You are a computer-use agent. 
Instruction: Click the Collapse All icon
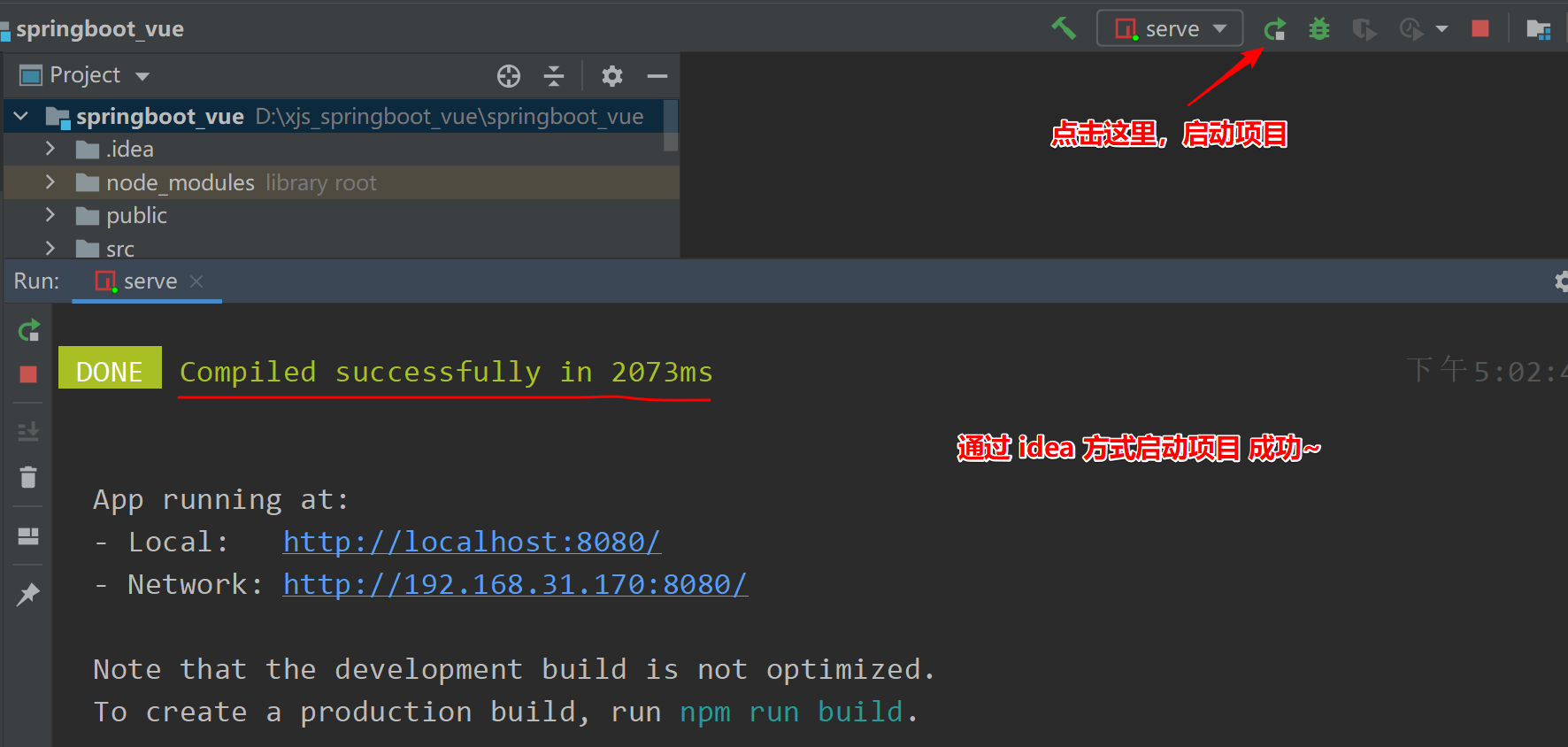(554, 76)
